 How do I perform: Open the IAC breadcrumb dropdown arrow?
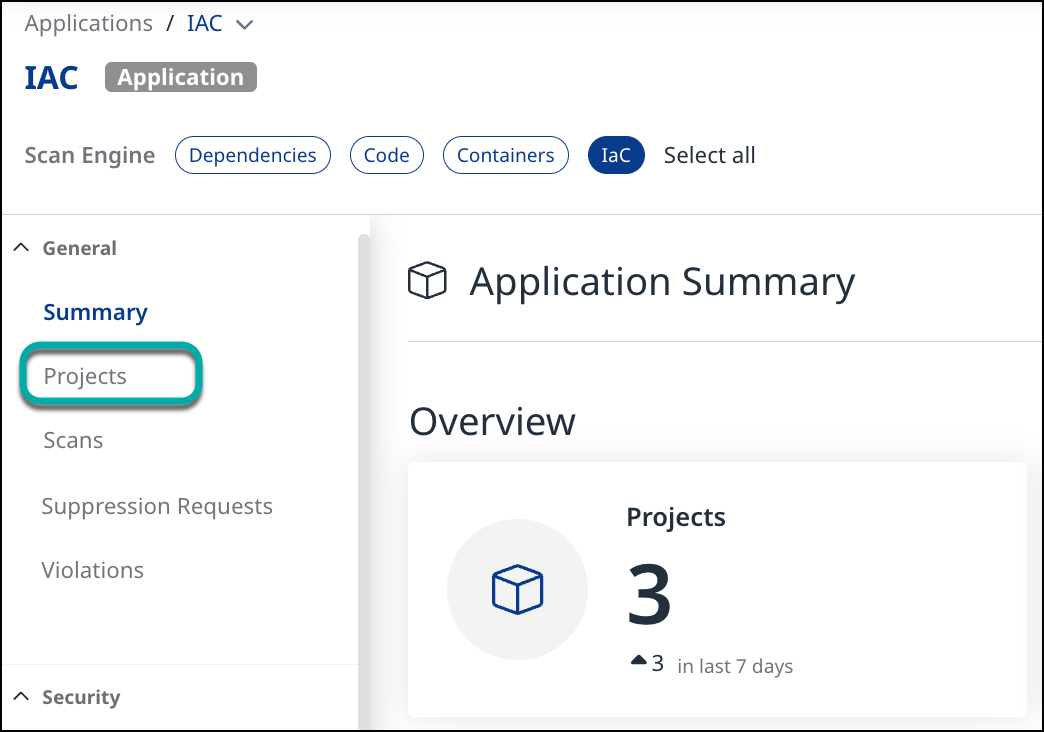pos(244,25)
